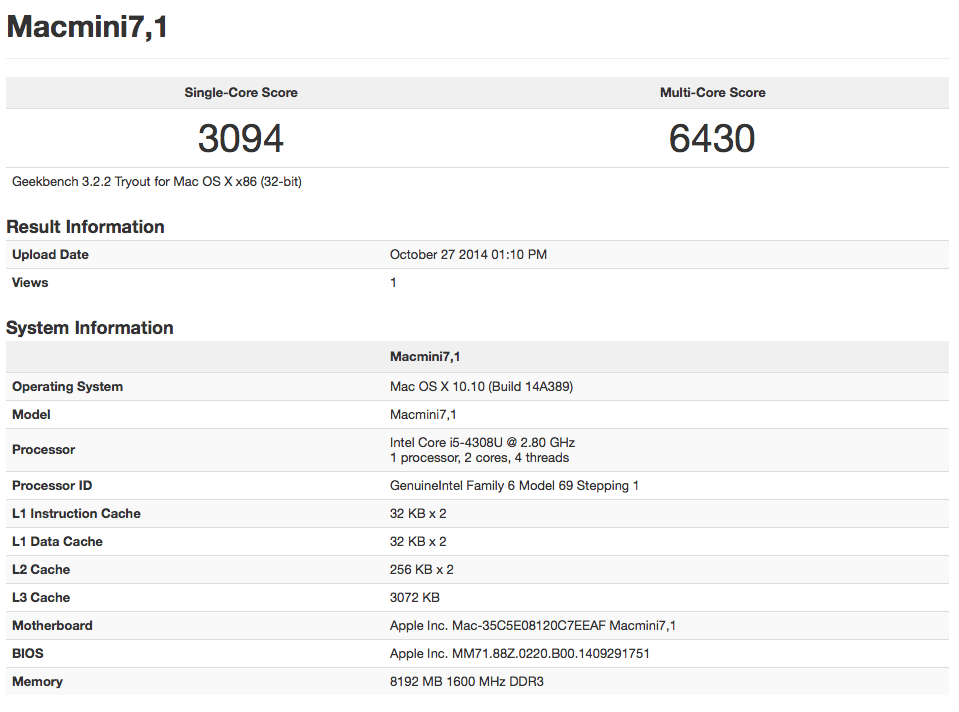959x712 pixels.
Task: Select the L2 Cache row label
Action: (x=41, y=569)
